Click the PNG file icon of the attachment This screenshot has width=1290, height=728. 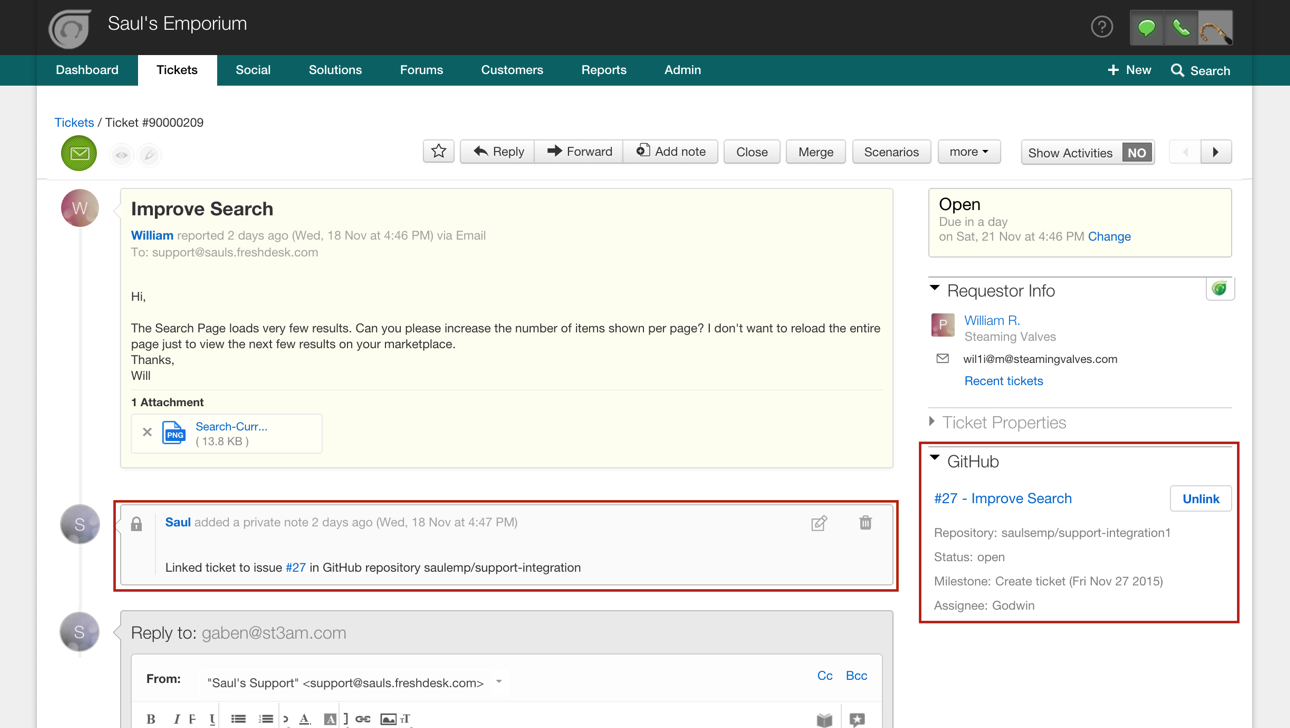click(174, 432)
